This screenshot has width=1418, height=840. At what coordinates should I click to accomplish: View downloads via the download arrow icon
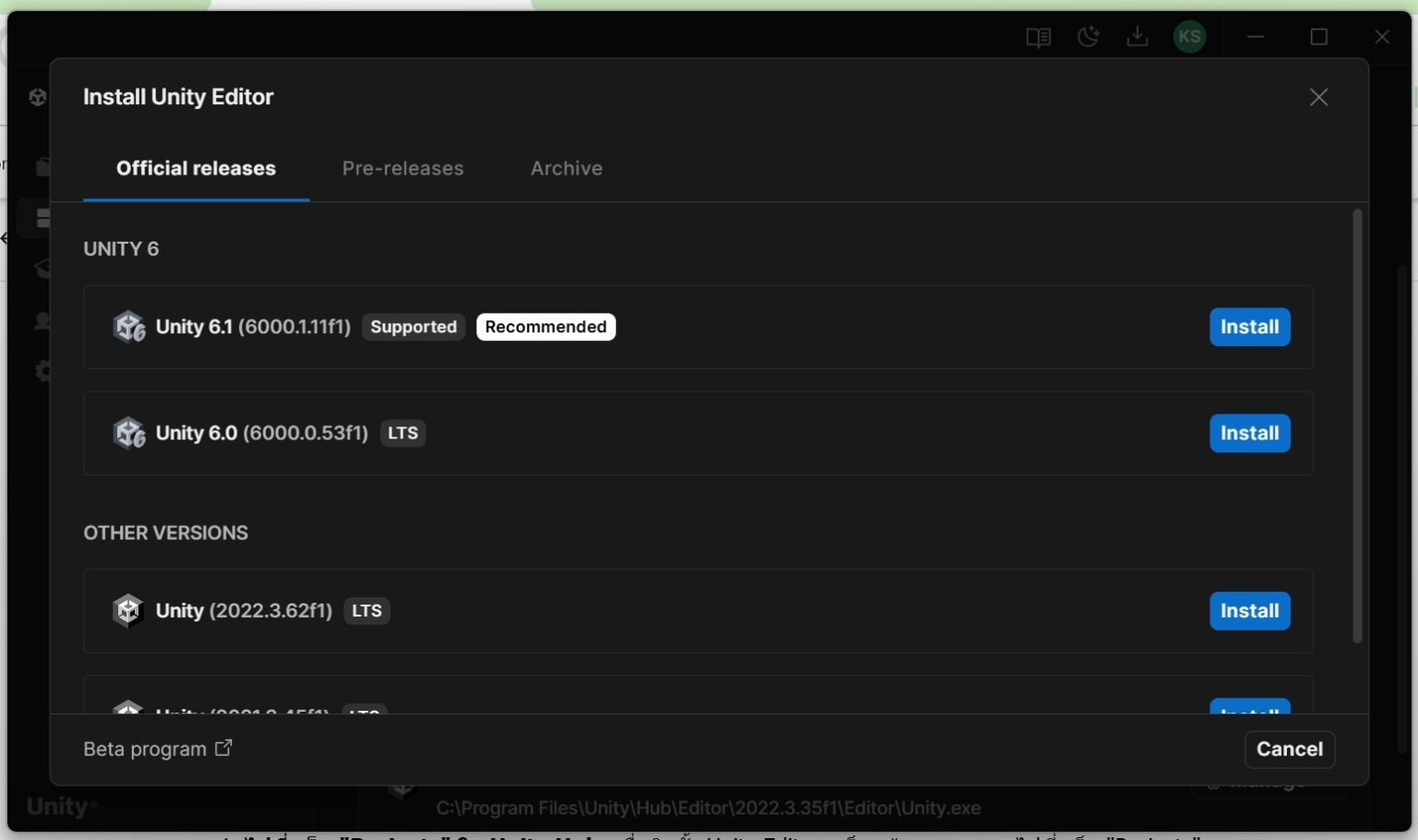pyautogui.click(x=1137, y=37)
